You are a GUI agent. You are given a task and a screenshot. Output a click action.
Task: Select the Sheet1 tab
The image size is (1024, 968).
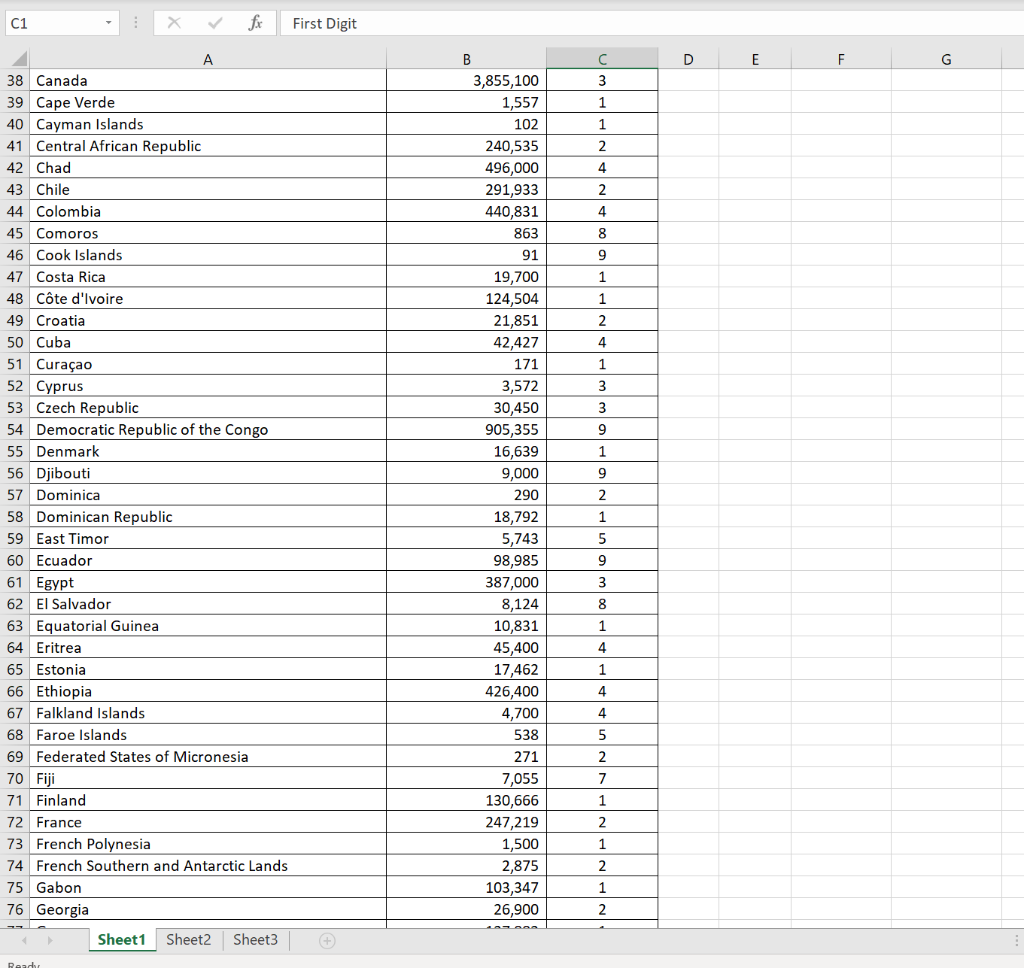pyautogui.click(x=122, y=939)
